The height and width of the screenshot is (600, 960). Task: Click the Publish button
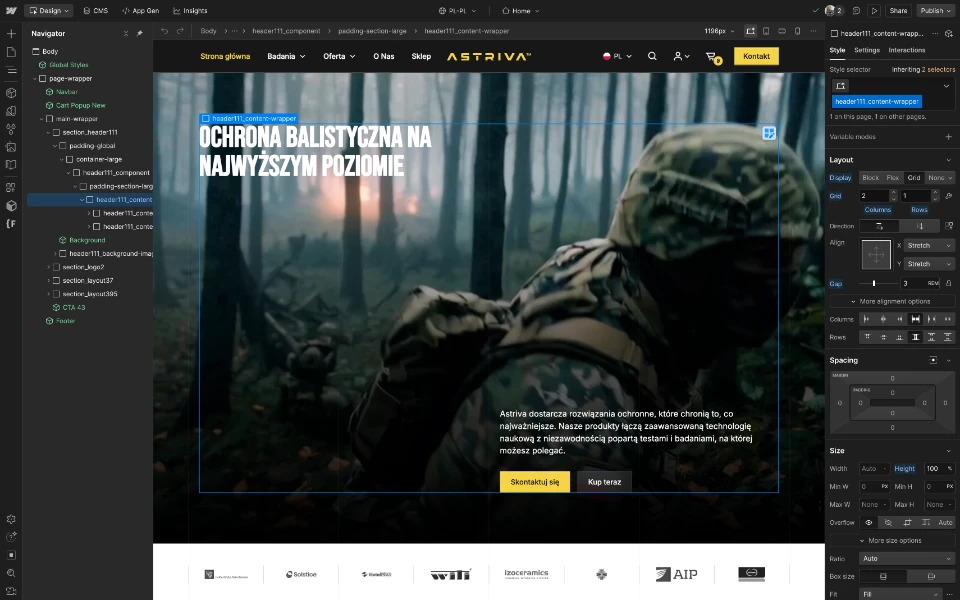click(935, 10)
